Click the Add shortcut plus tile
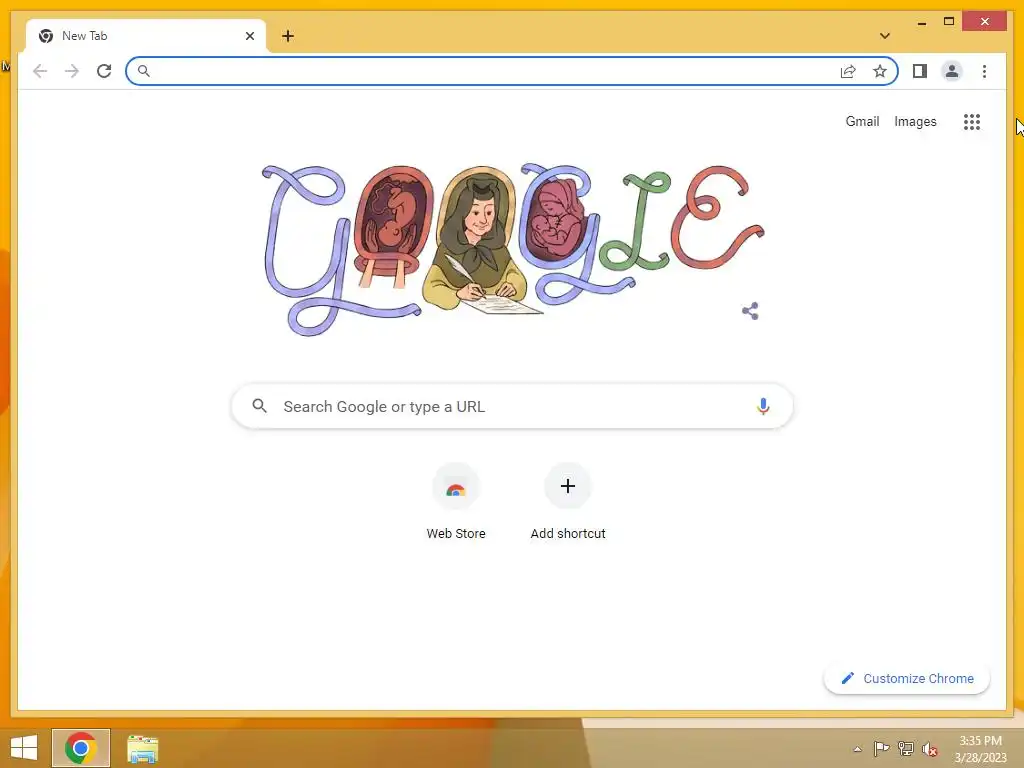This screenshot has width=1024, height=768. pos(568,502)
